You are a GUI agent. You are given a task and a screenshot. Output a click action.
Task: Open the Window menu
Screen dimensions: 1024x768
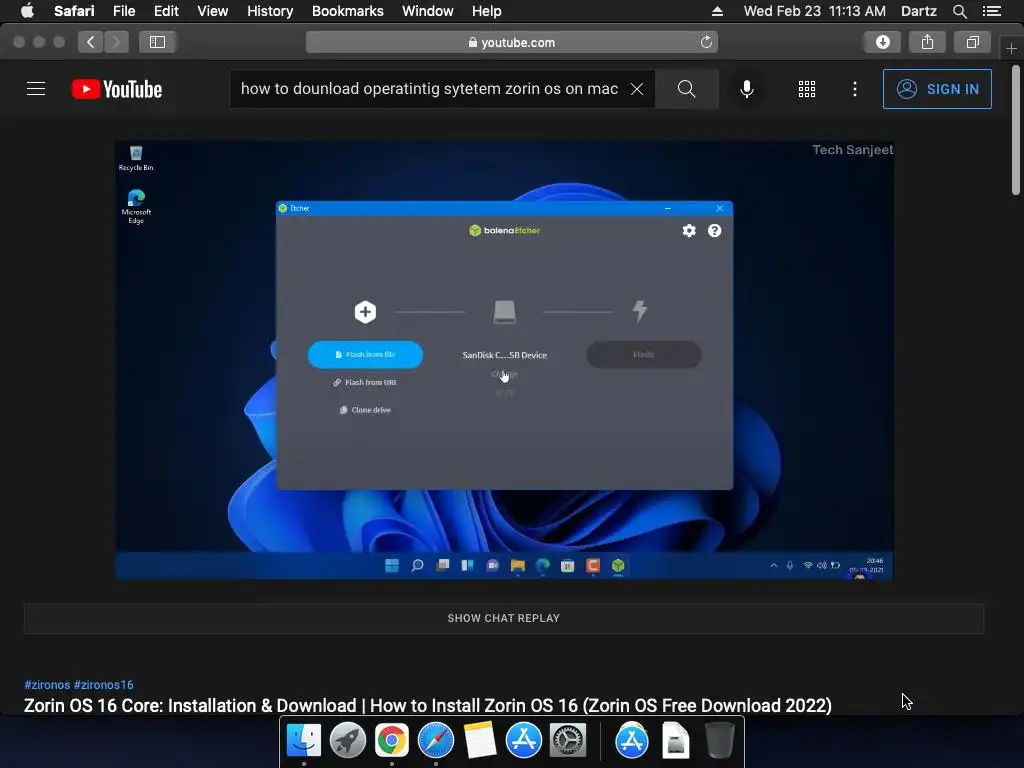[x=428, y=11]
